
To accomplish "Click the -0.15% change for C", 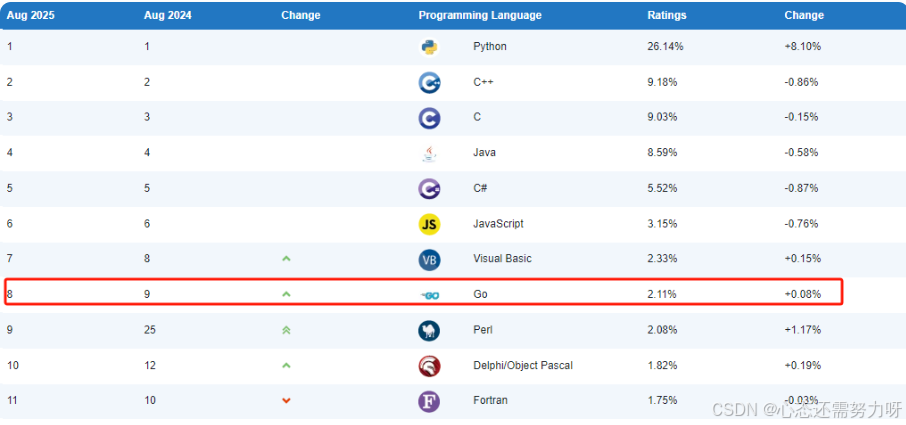I will (x=801, y=117).
